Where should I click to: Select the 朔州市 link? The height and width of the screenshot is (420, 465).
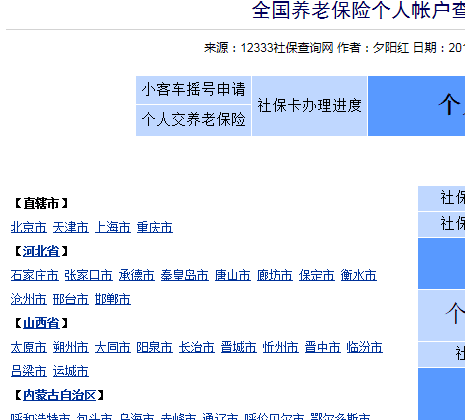(71, 347)
